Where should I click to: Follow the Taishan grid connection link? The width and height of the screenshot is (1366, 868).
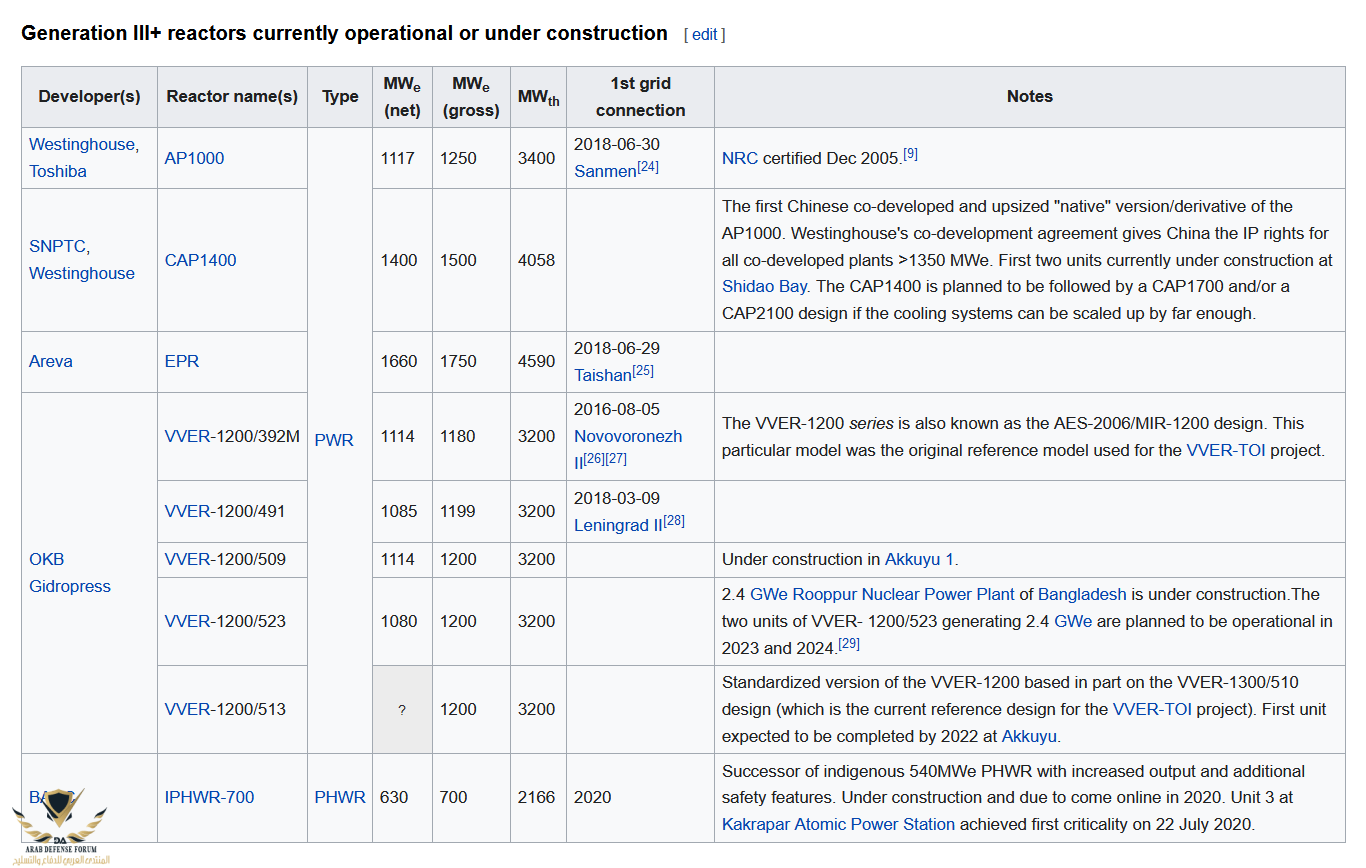point(603,376)
